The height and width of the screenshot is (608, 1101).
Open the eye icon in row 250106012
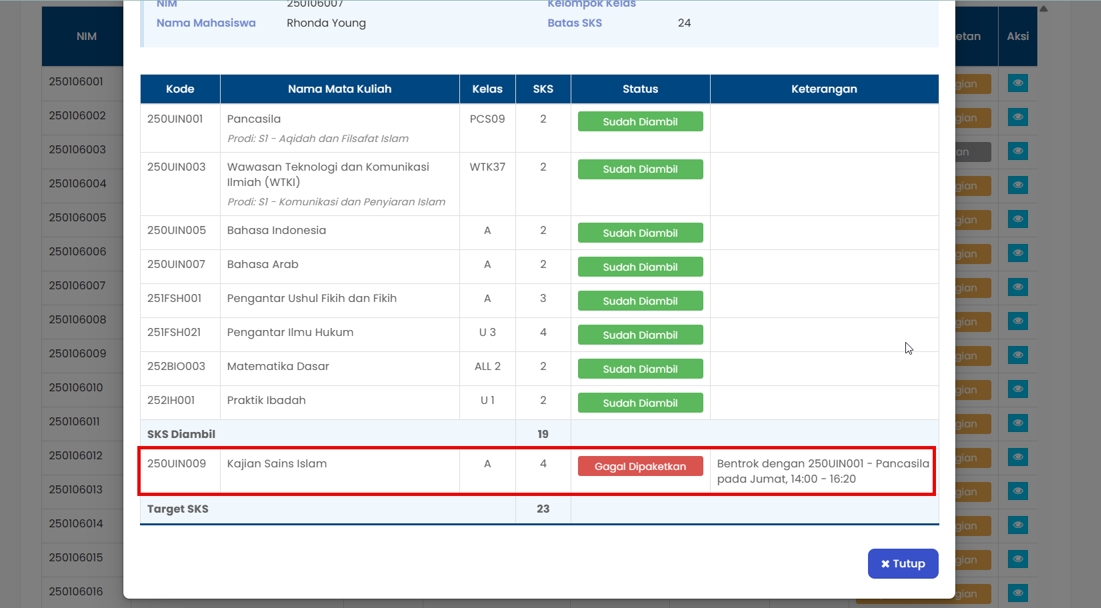tap(1017, 457)
